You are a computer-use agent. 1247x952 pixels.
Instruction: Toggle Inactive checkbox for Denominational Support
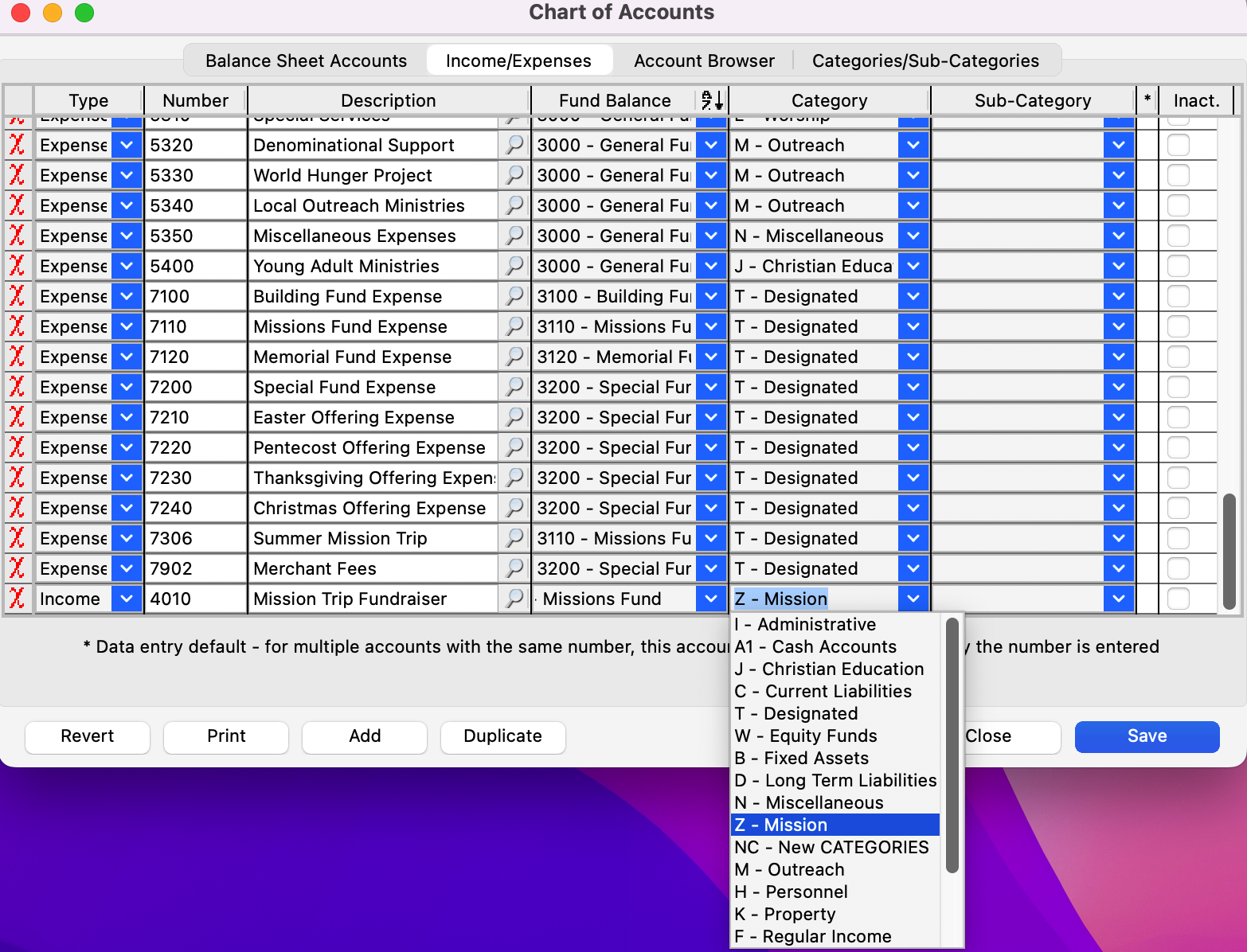click(1178, 145)
